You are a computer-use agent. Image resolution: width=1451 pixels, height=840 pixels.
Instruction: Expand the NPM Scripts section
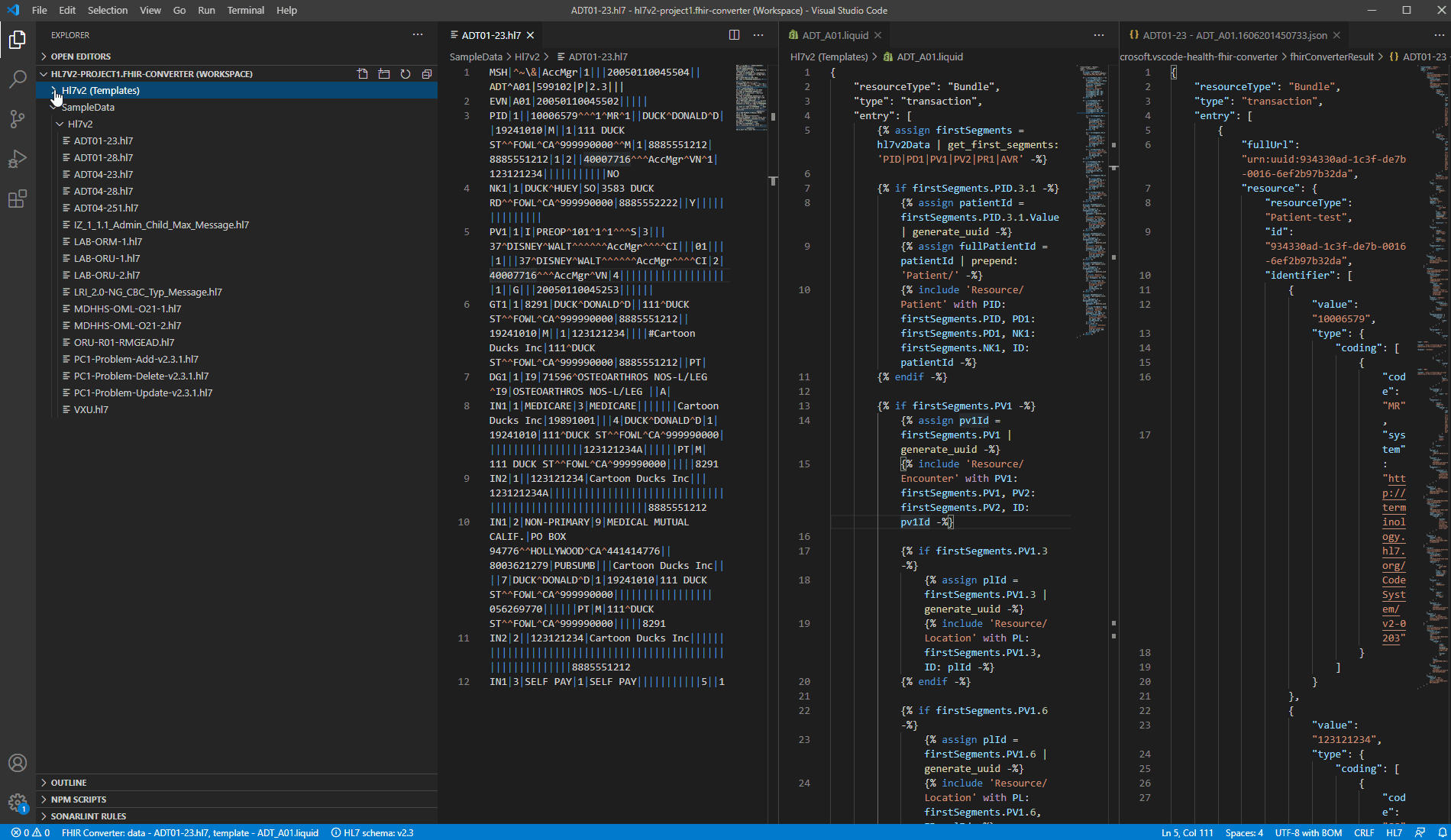(237, 800)
